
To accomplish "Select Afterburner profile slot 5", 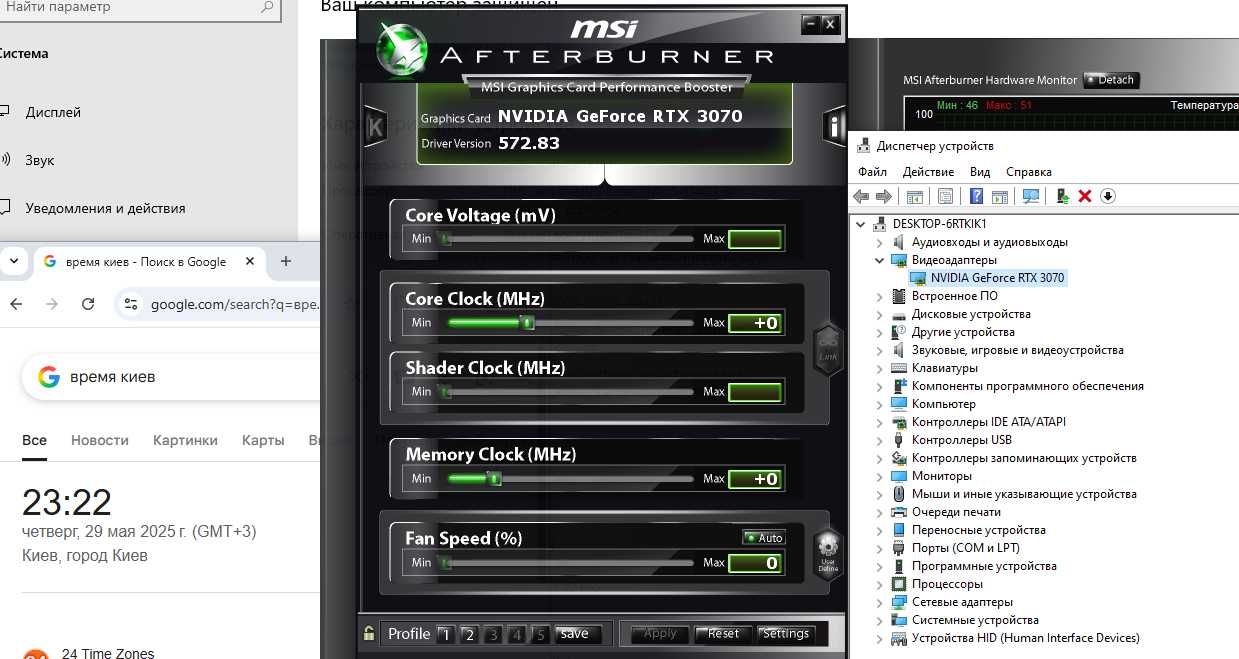I will pos(541,634).
